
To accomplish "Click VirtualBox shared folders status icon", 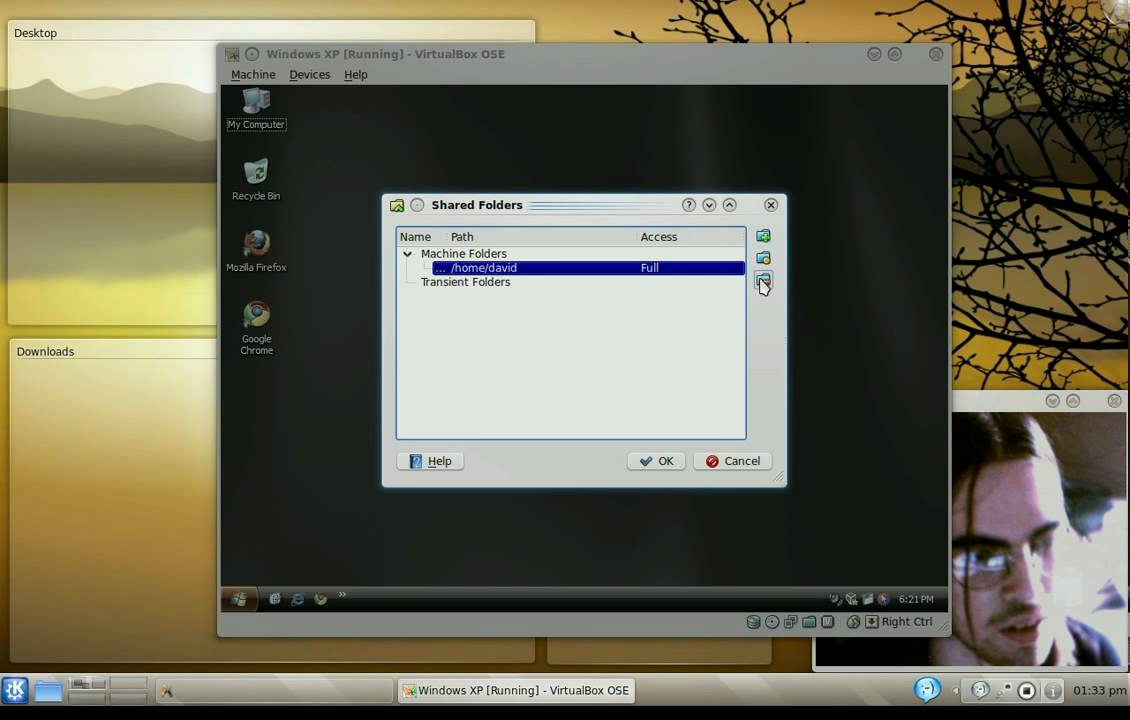I will [x=809, y=621].
